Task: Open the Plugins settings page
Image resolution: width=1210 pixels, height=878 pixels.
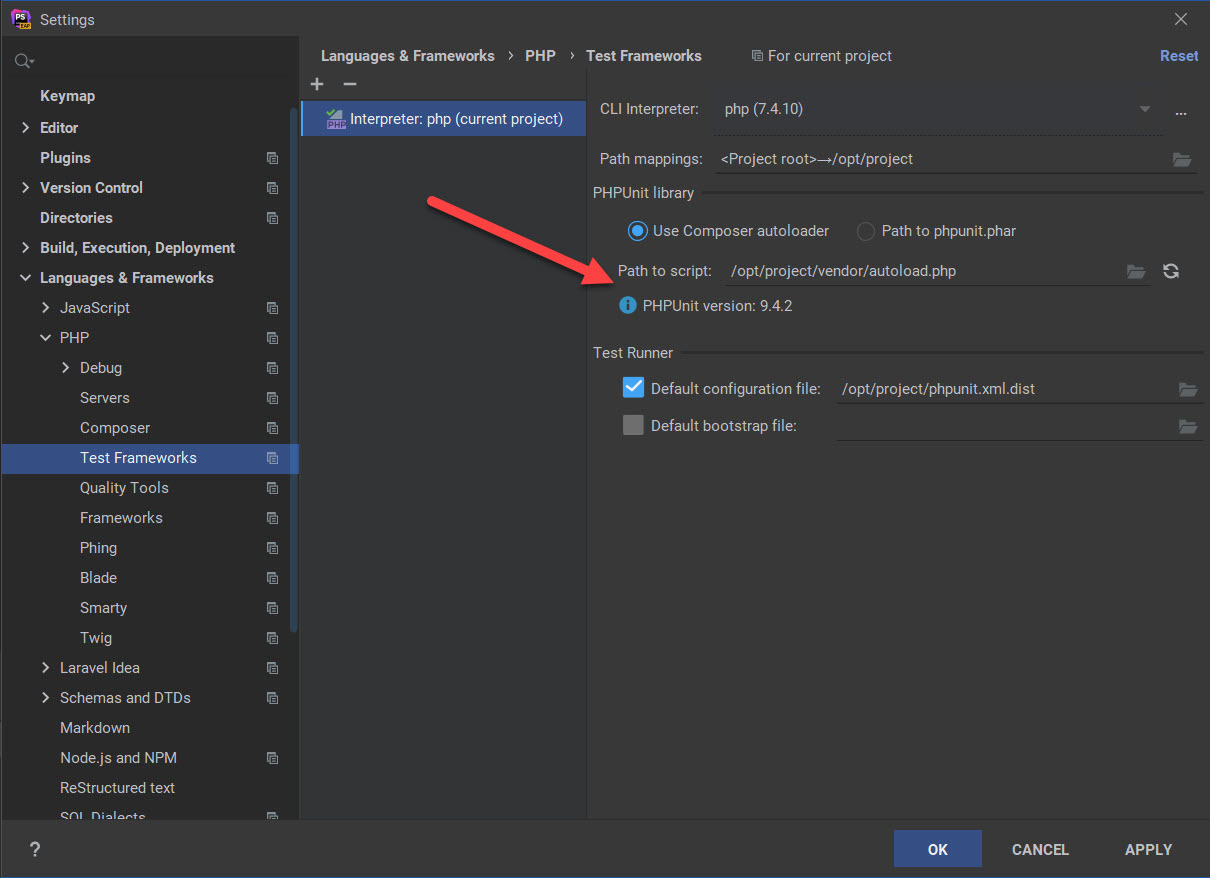Action: (65, 158)
